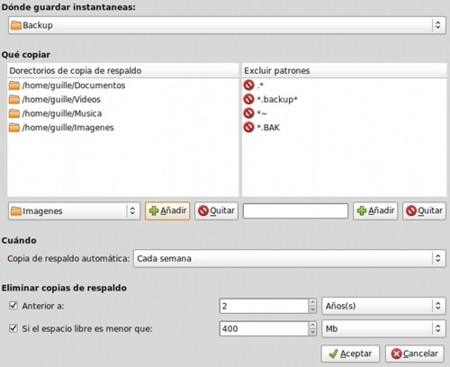Click folder icon of Musica entry
Image resolution: width=450 pixels, height=367 pixels.
coord(14,113)
